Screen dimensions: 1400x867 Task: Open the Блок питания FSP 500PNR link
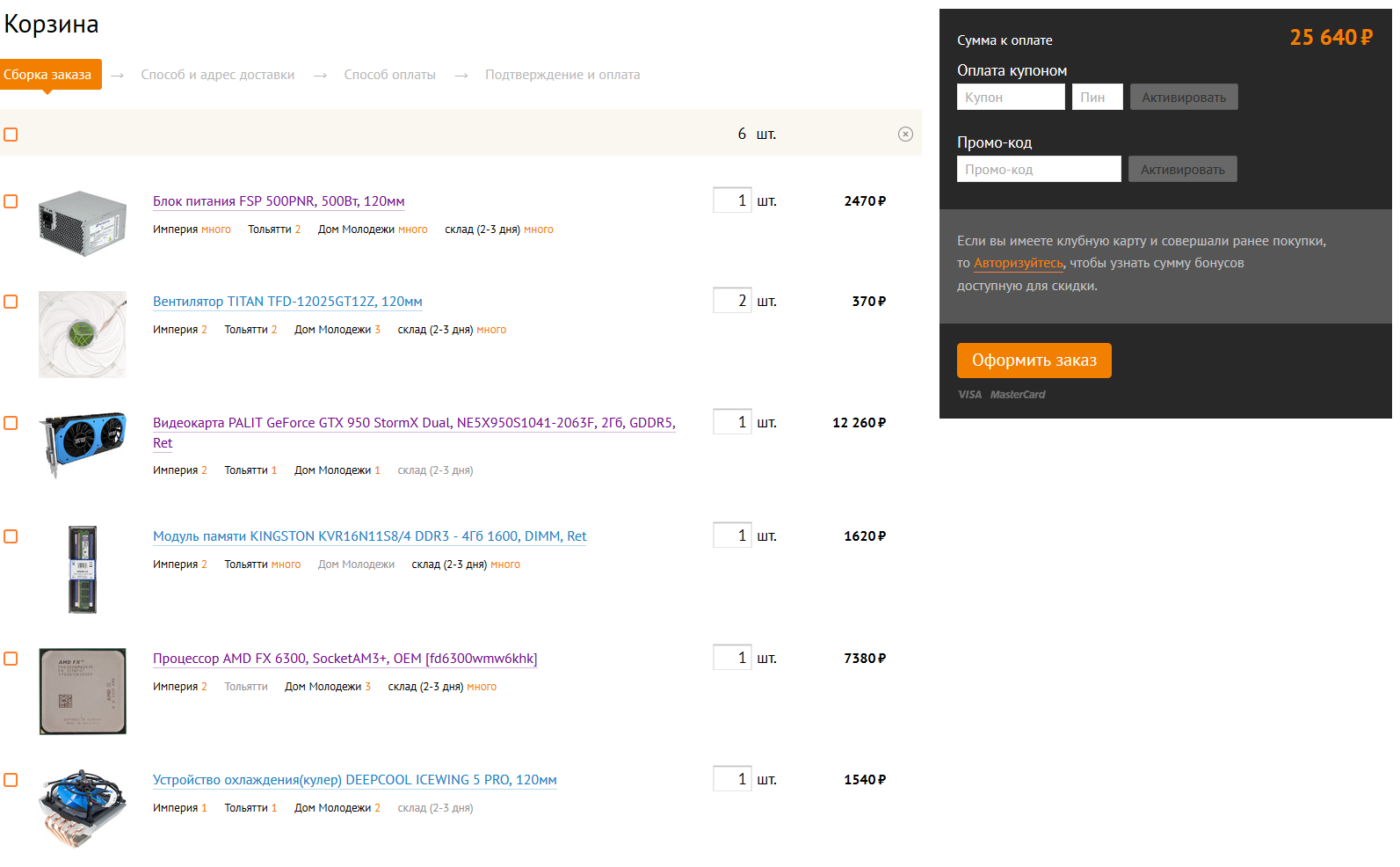(279, 201)
